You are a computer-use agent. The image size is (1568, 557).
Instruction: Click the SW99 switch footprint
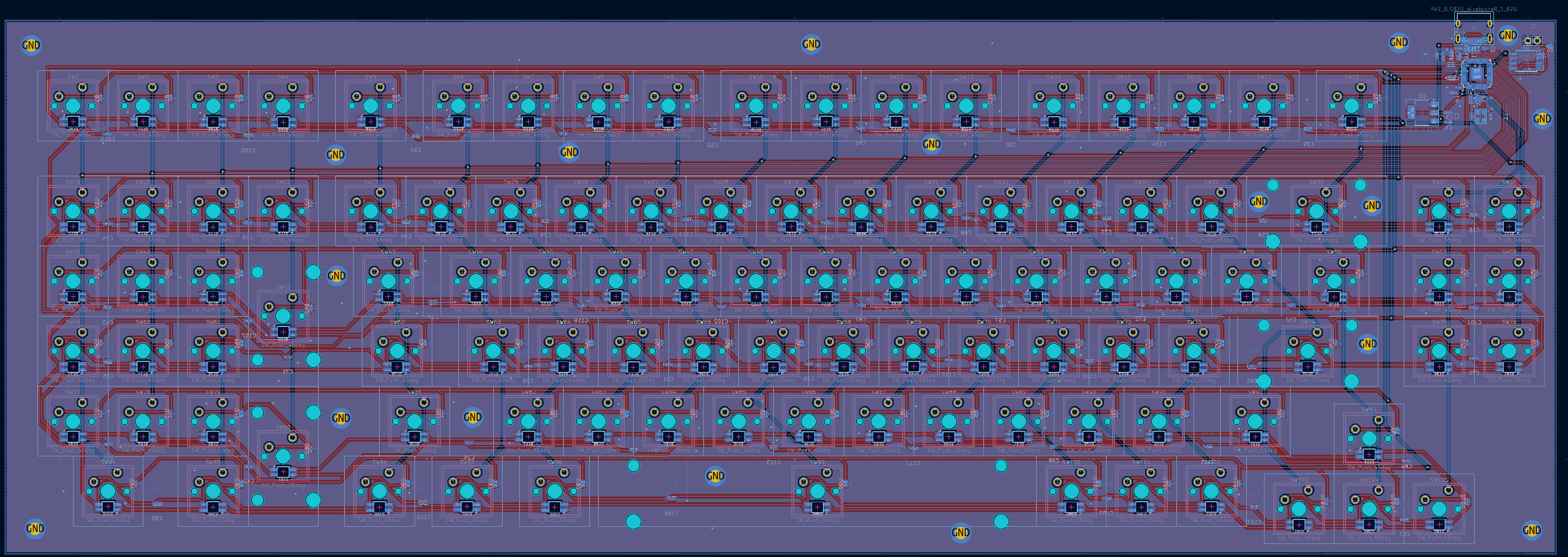pos(818,491)
